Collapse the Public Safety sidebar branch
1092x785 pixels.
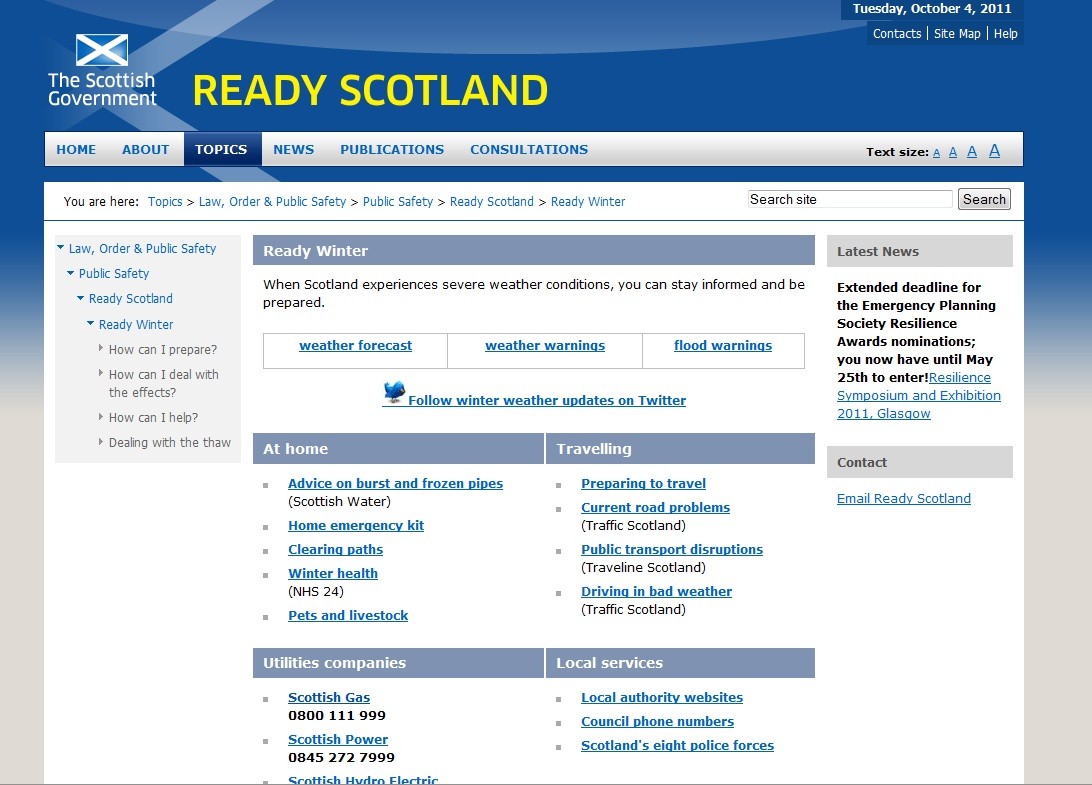[x=69, y=273]
